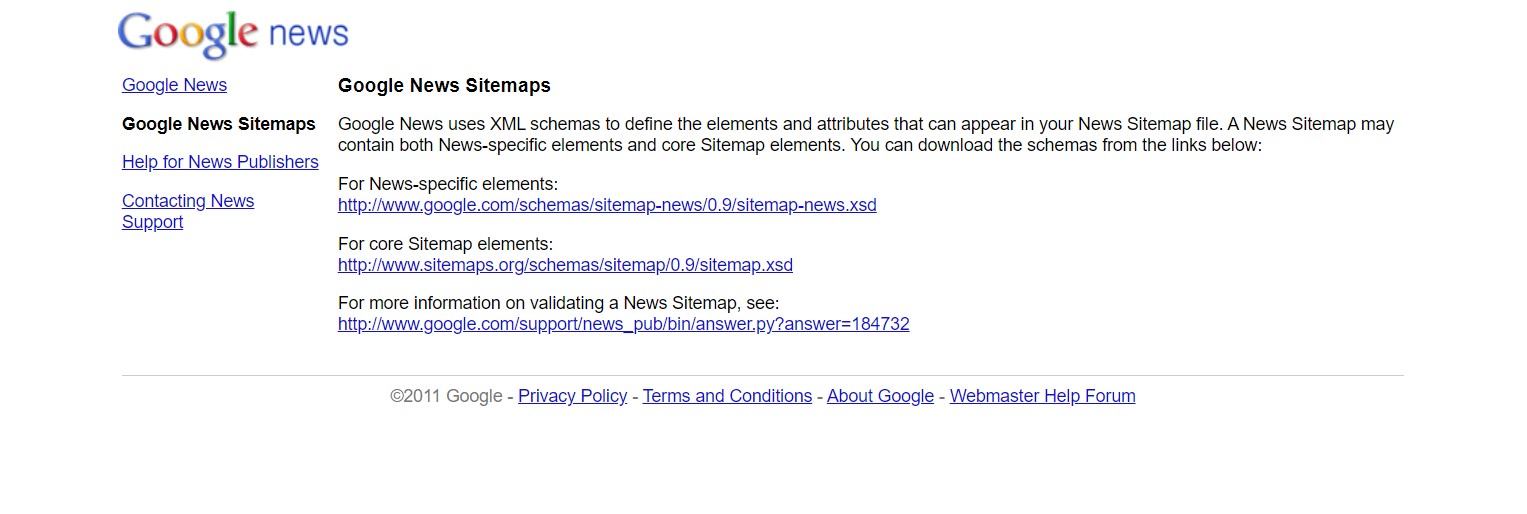This screenshot has height=514, width=1527.
Task: Click the word 'news' in the header logo
Action: click(309, 35)
